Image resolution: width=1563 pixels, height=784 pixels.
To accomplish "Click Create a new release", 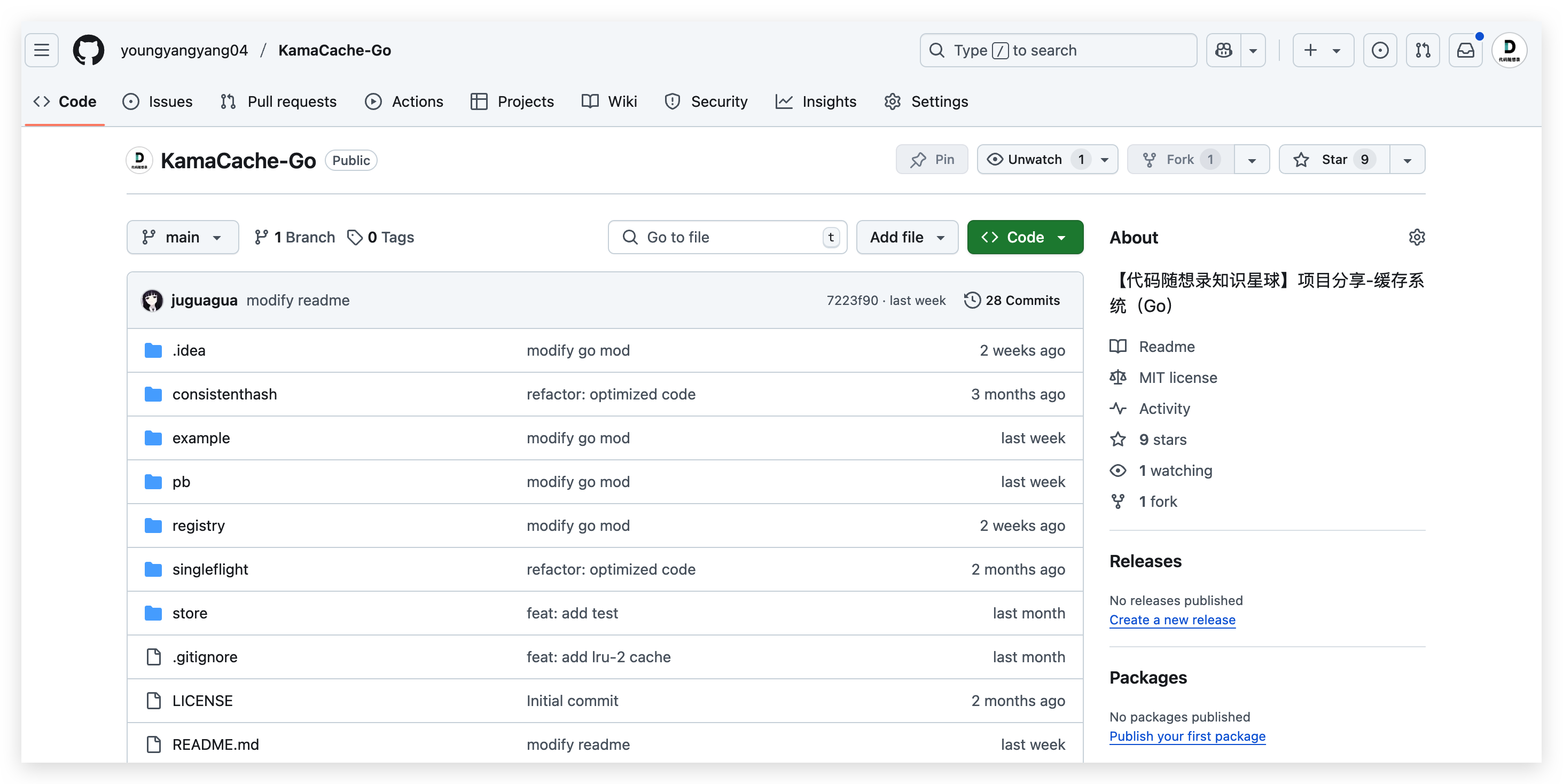I will [x=1171, y=620].
